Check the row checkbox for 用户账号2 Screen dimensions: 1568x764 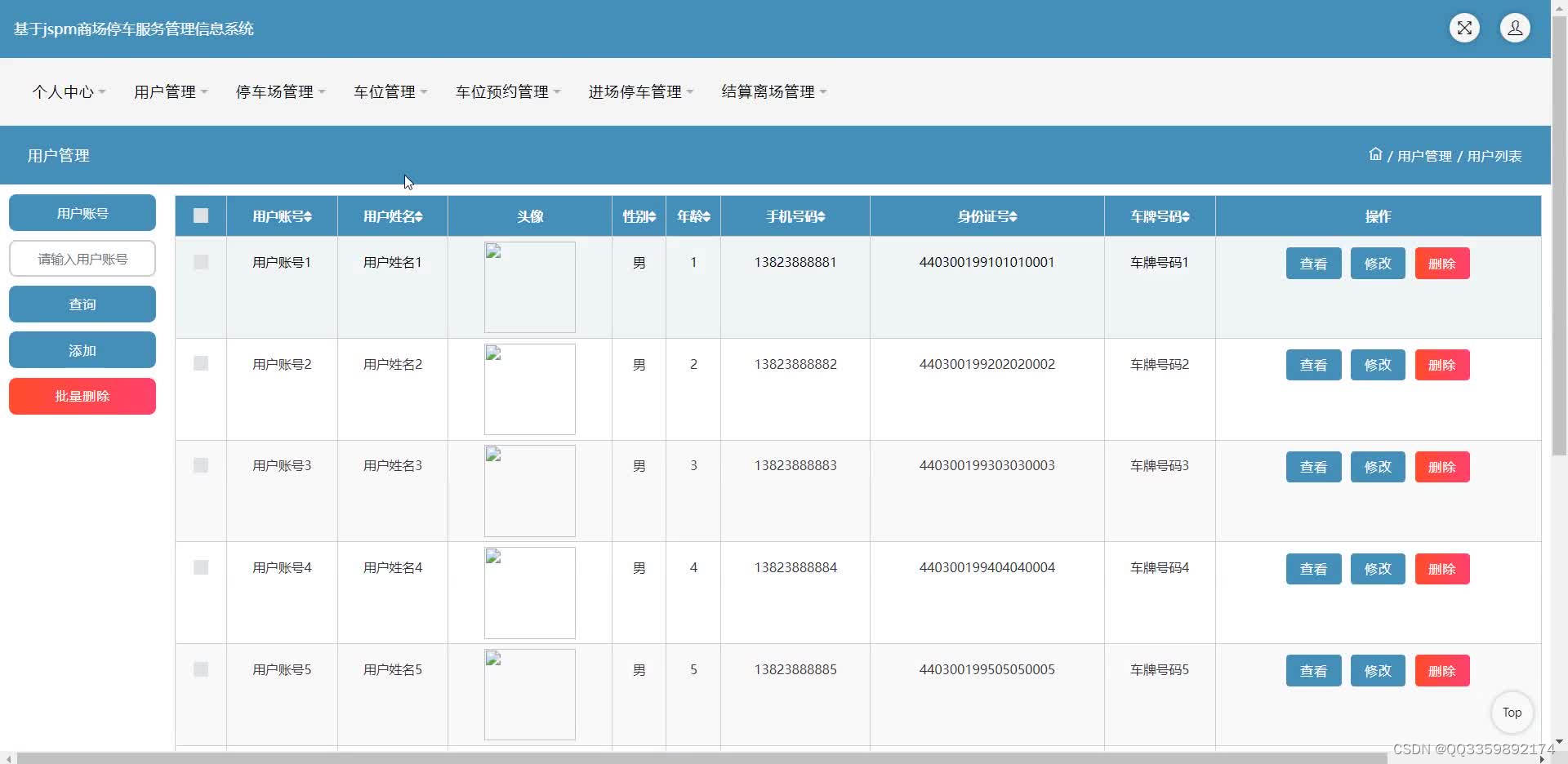tap(201, 363)
